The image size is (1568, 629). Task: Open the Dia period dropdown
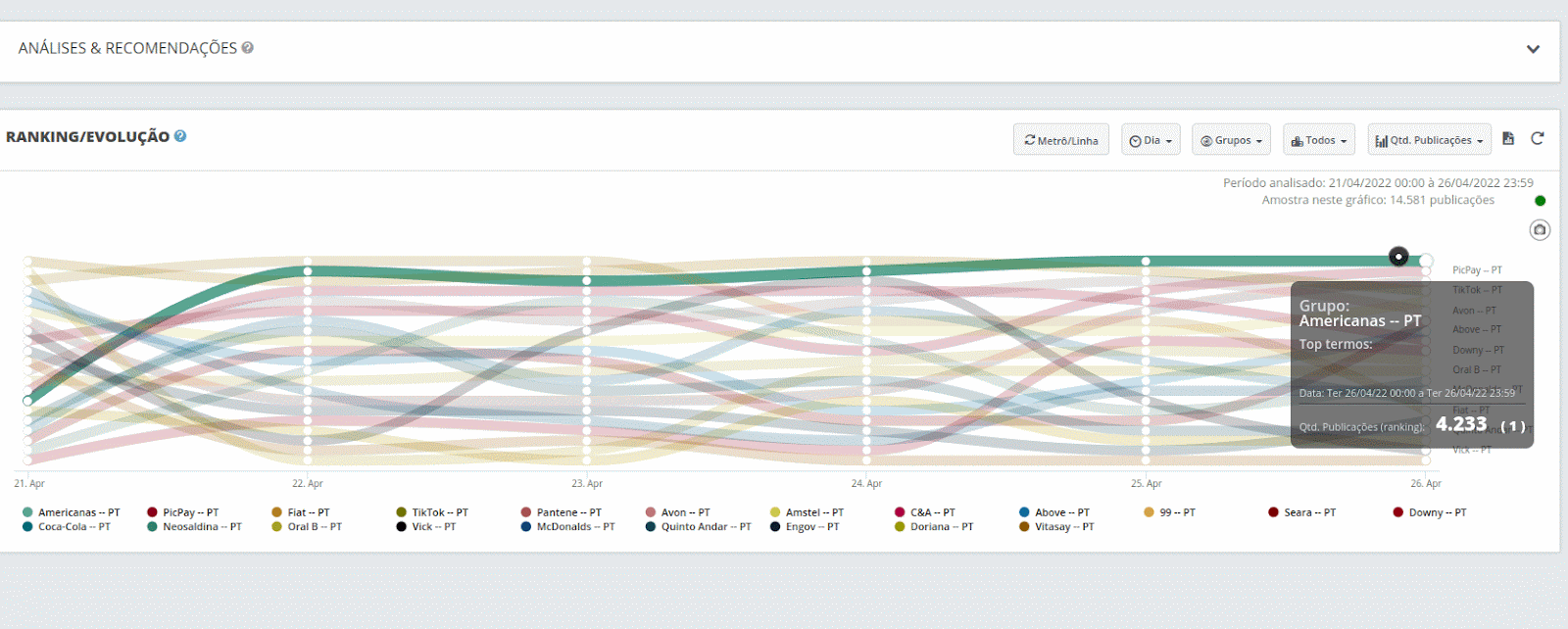1151,140
